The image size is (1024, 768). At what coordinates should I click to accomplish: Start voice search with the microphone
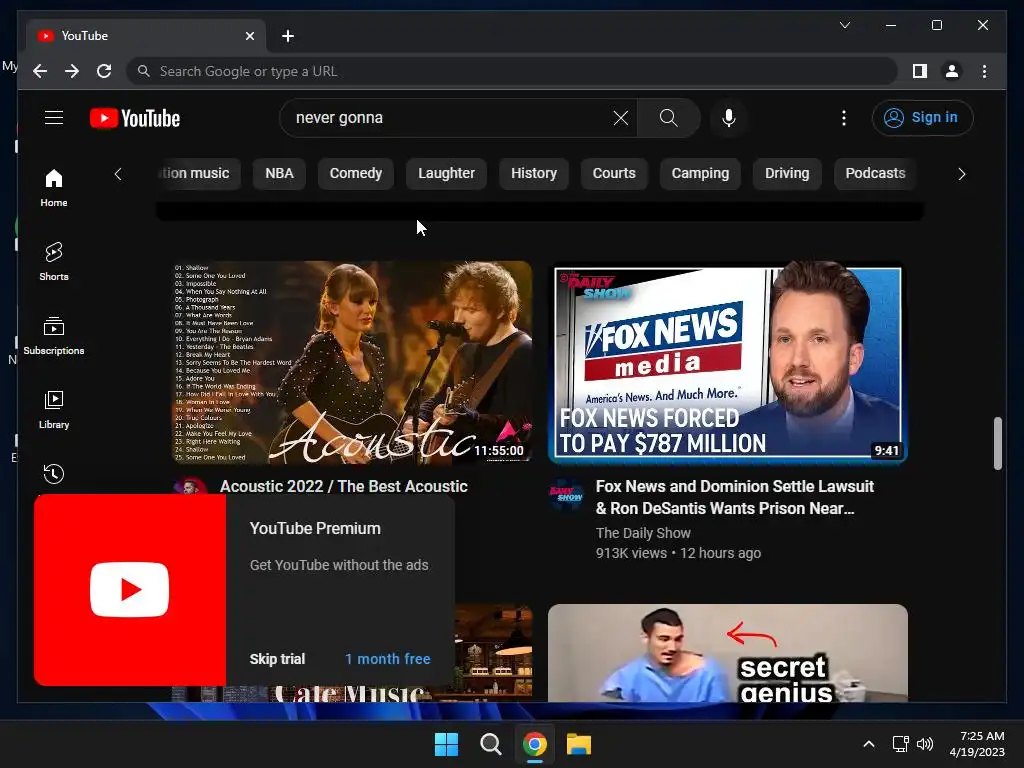[x=729, y=118]
